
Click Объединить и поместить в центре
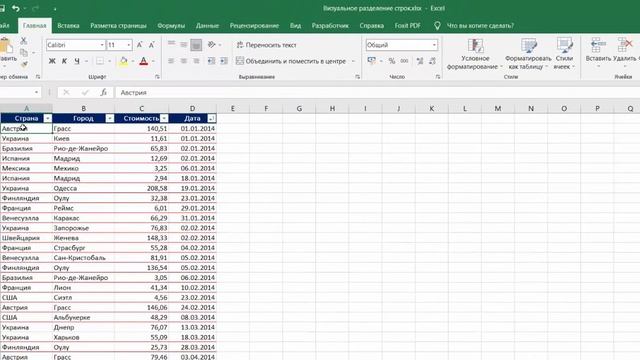point(291,61)
